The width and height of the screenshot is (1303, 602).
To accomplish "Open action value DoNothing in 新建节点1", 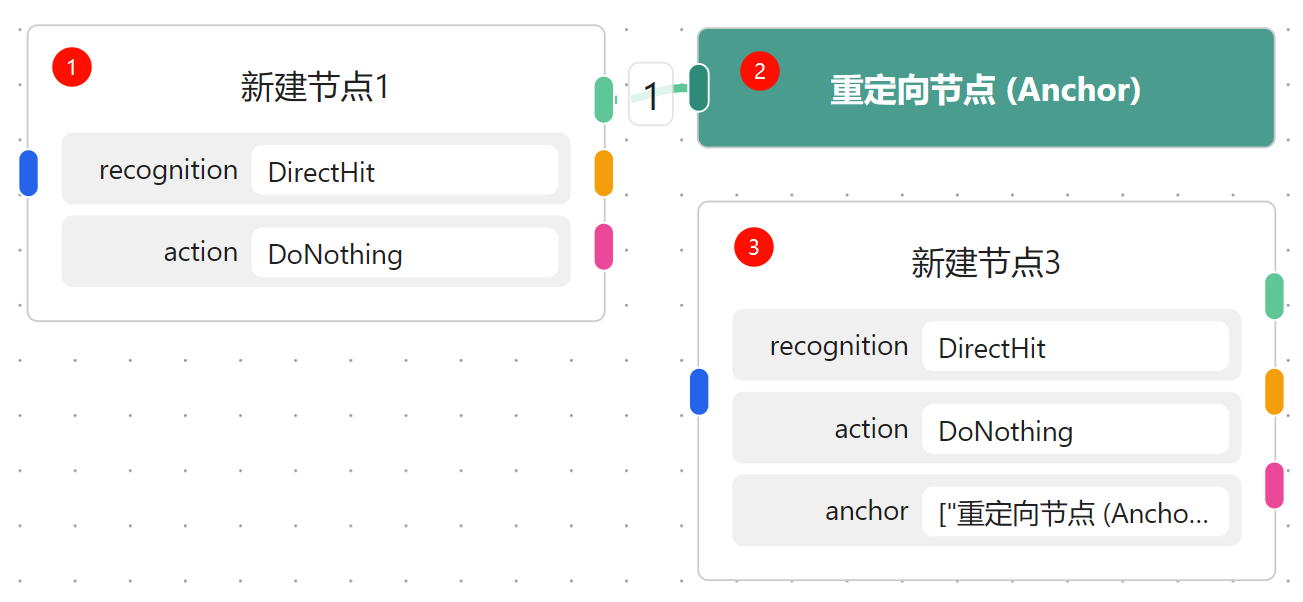I will tap(404, 253).
